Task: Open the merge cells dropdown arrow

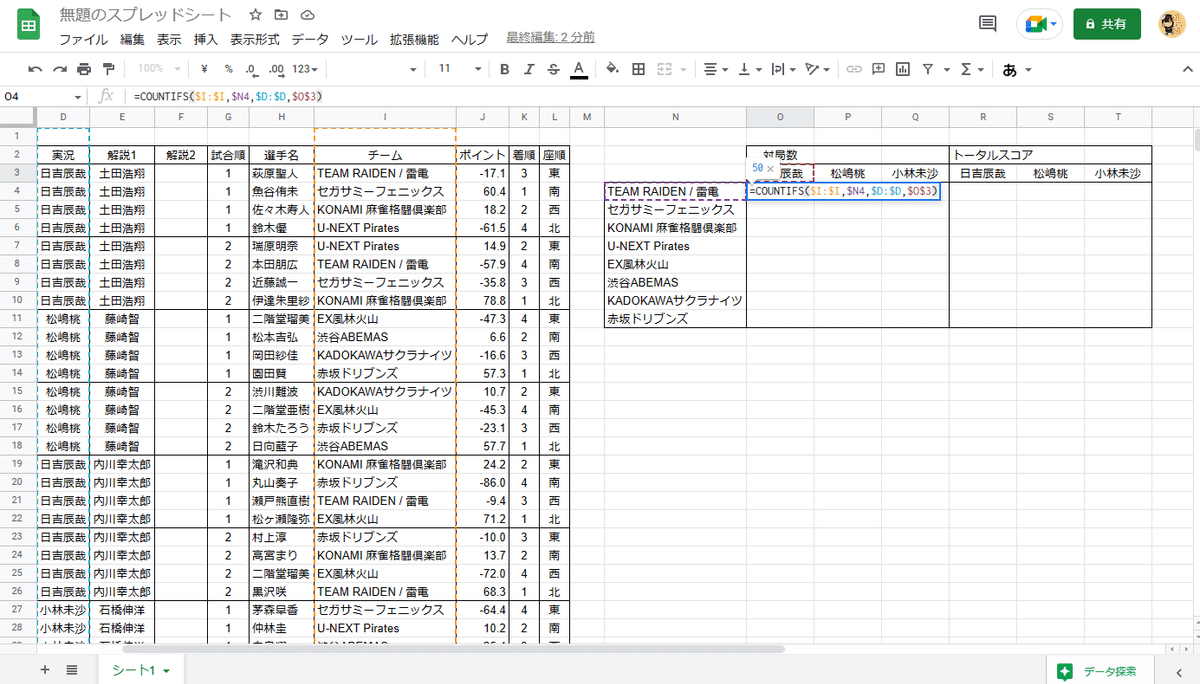Action: [x=681, y=70]
